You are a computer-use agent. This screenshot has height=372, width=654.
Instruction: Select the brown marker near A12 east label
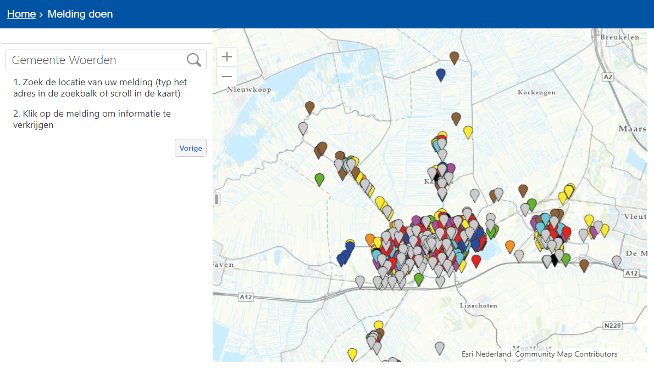[584, 265]
